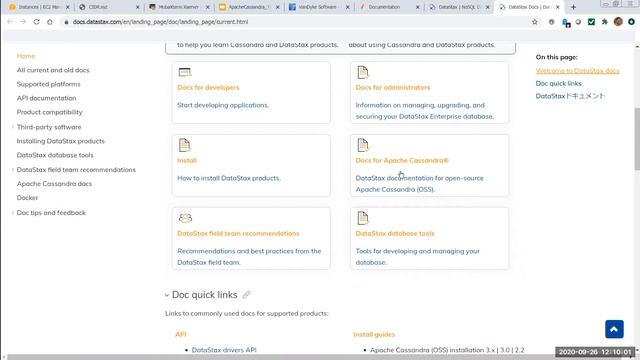Screen dimensions: 640x360
Task: Open Docker sidebar link
Action: [x=27, y=198]
